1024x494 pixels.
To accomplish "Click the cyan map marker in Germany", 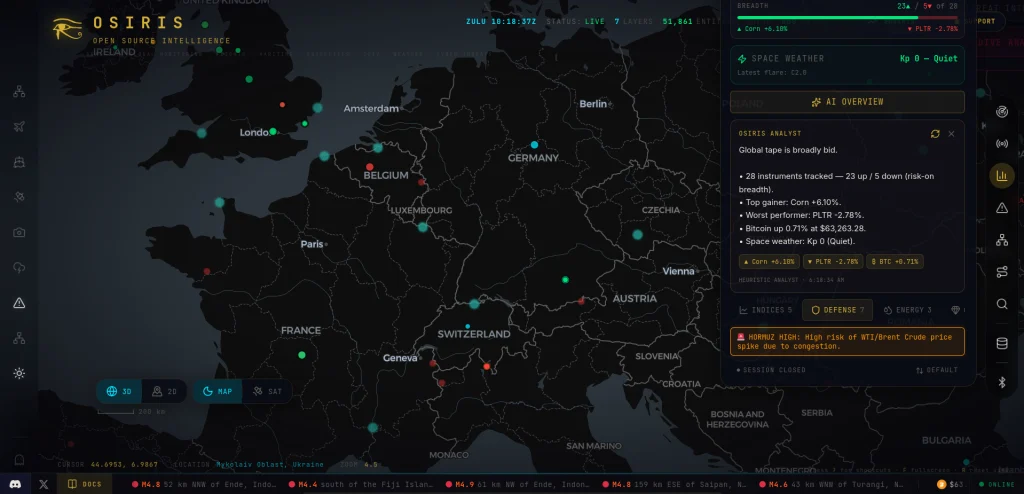I will coord(534,144).
